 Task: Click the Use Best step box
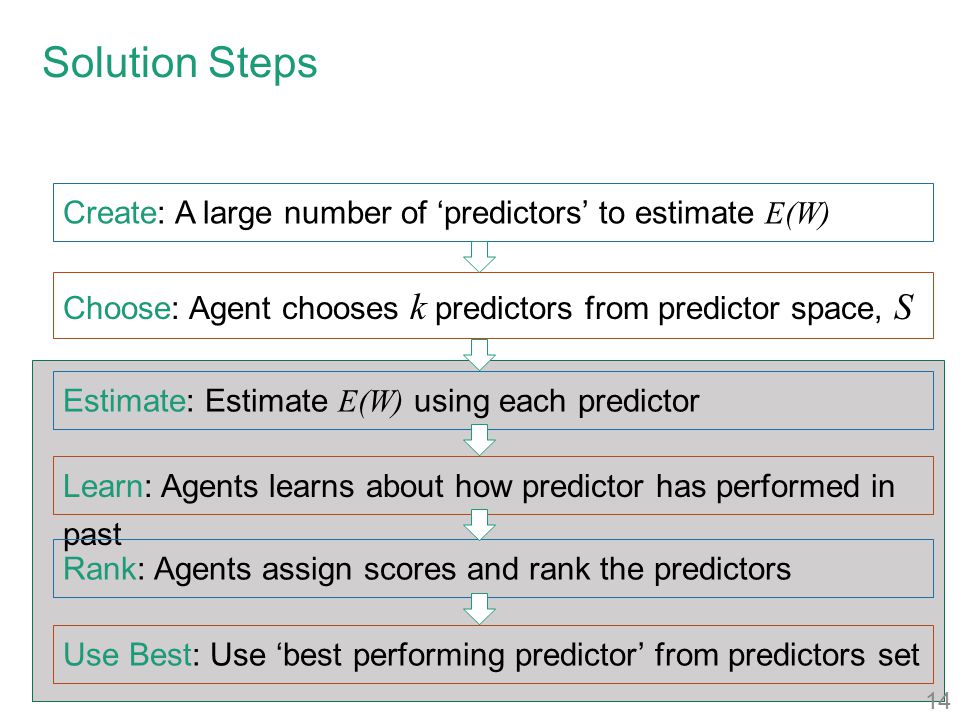493,654
